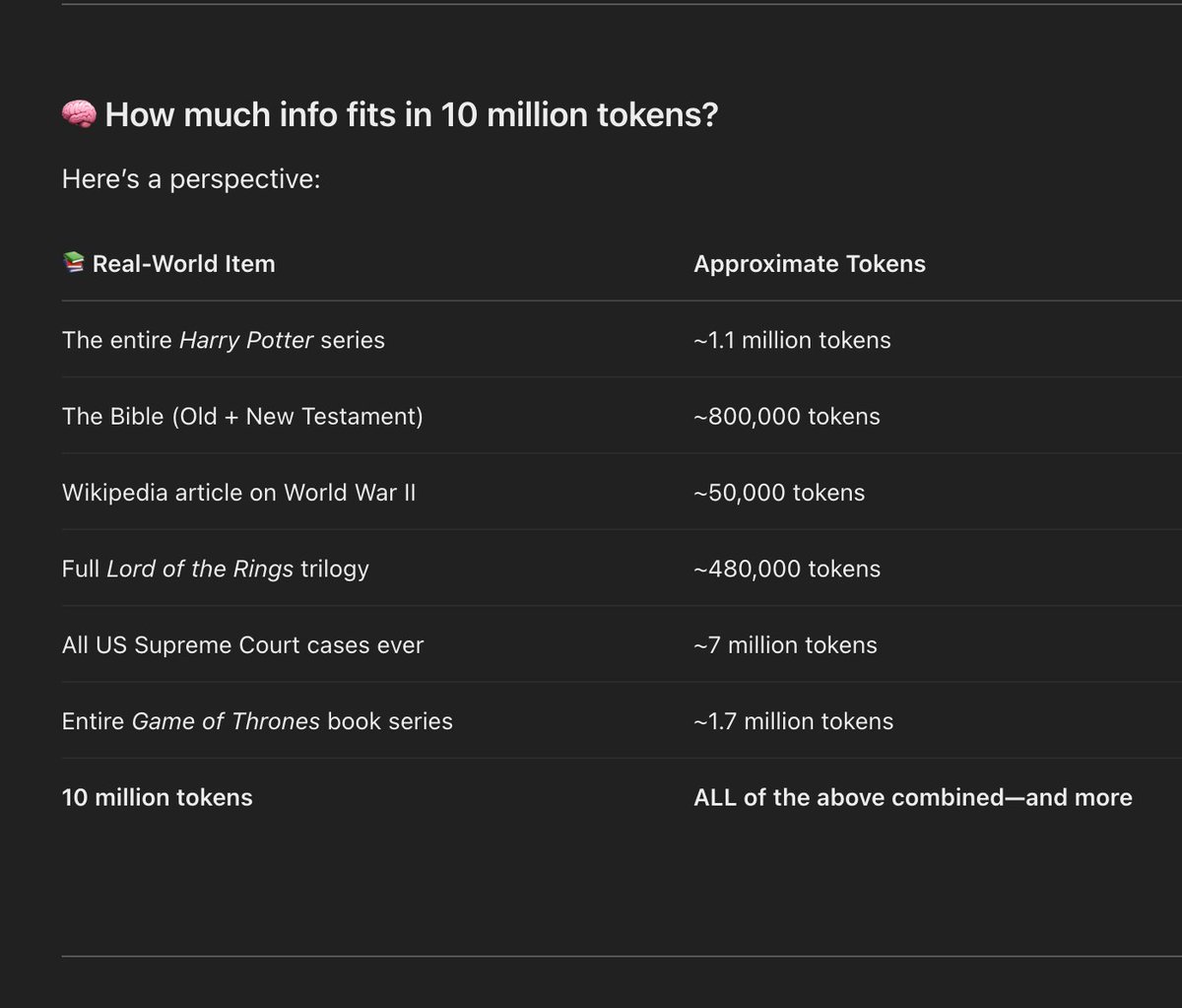This screenshot has height=1008, width=1182.
Task: Click the bold '10 million tokens' row label
Action: click(158, 797)
